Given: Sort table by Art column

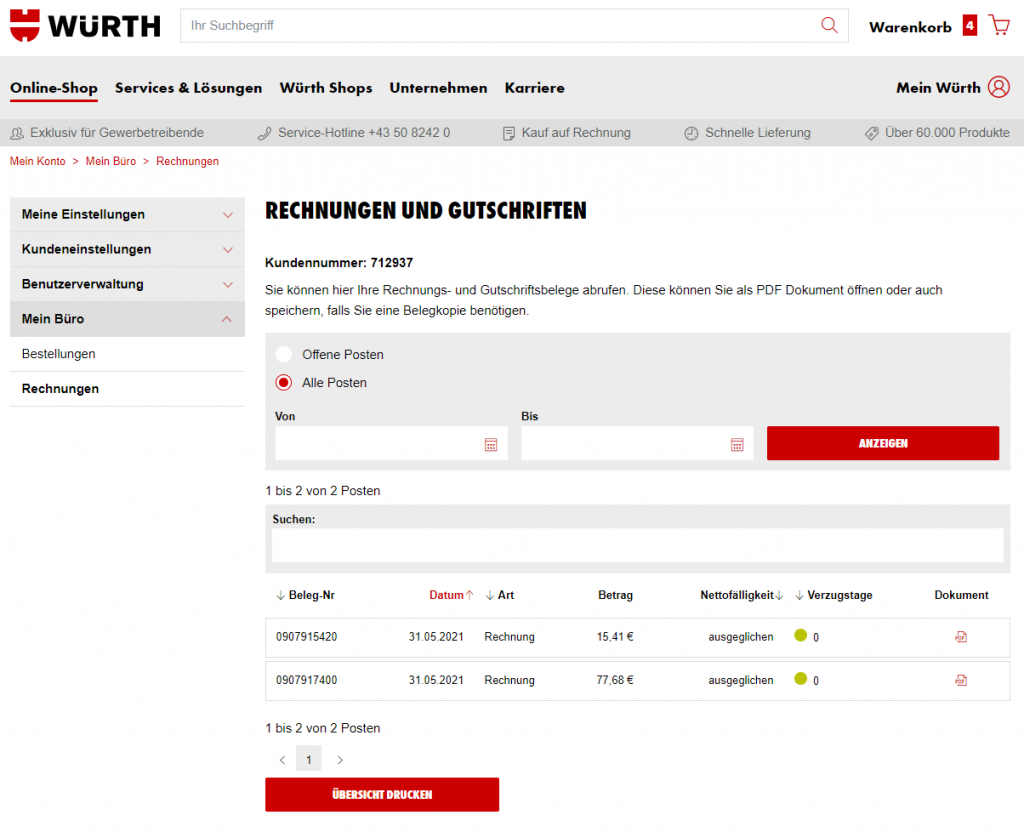Looking at the screenshot, I should (500, 595).
